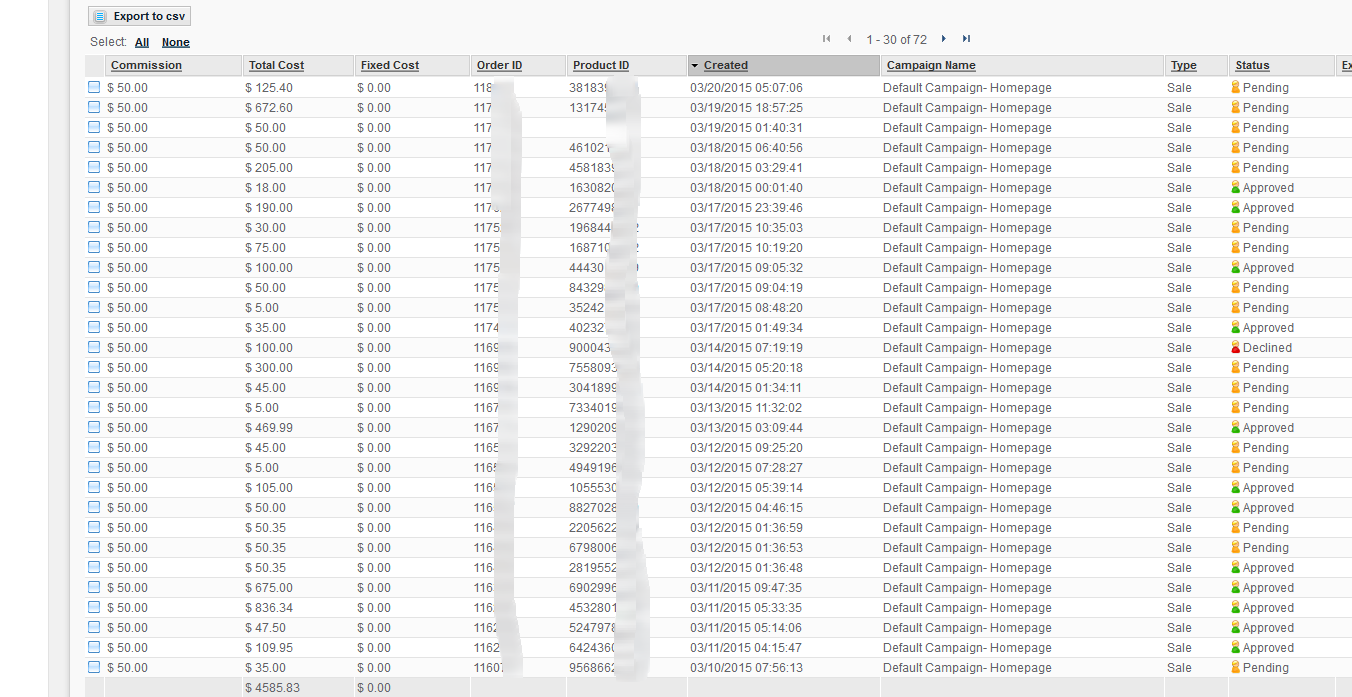Screen dimensions: 1352x697
Task: Sort by the Product ID column
Action: tap(601, 65)
